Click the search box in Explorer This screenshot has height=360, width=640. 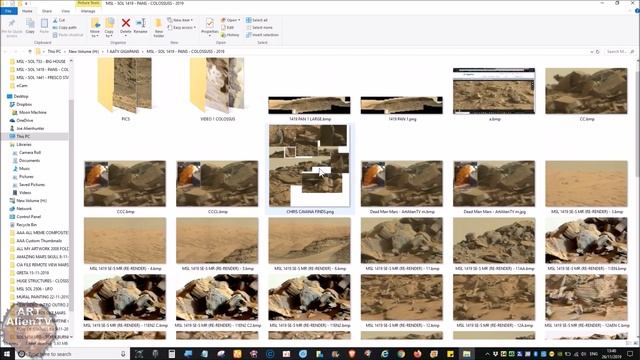620,52
